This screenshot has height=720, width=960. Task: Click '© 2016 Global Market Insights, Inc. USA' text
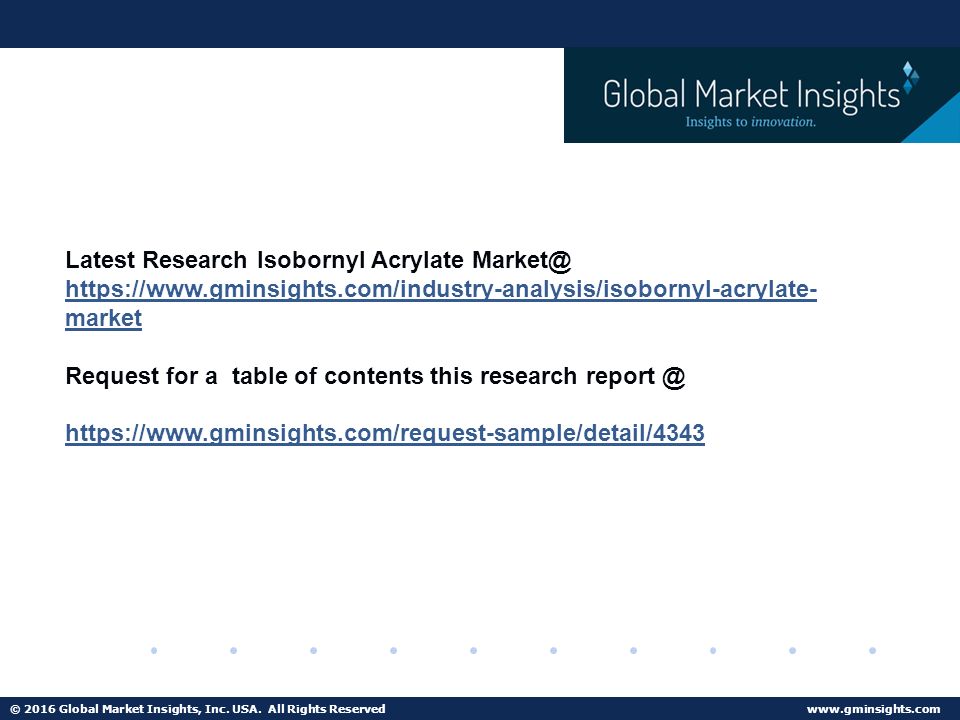[x=135, y=709]
